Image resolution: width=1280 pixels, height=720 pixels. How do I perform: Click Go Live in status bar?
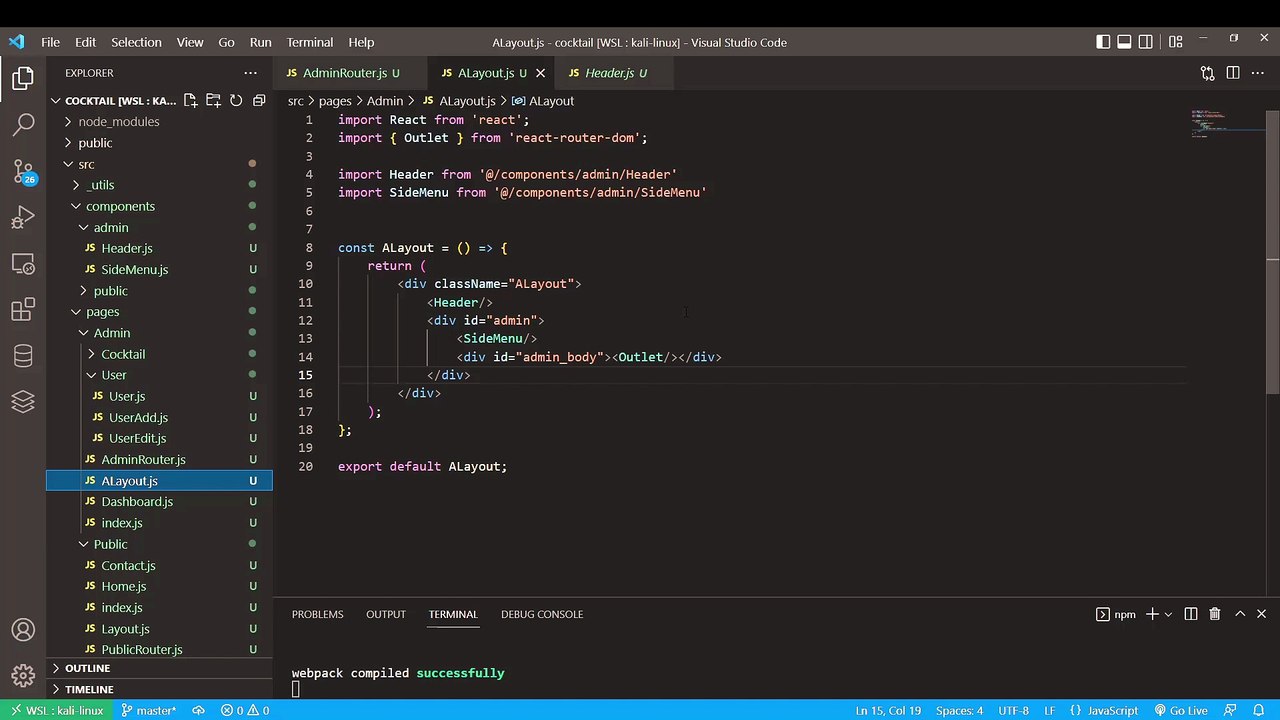[1180, 710]
